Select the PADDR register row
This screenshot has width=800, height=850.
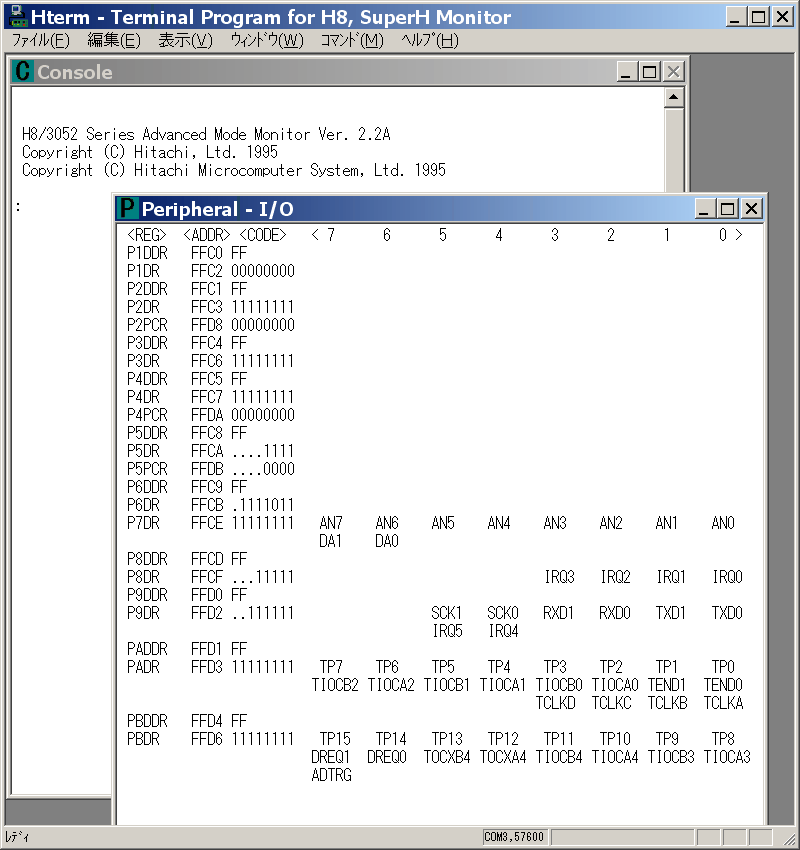point(187,649)
